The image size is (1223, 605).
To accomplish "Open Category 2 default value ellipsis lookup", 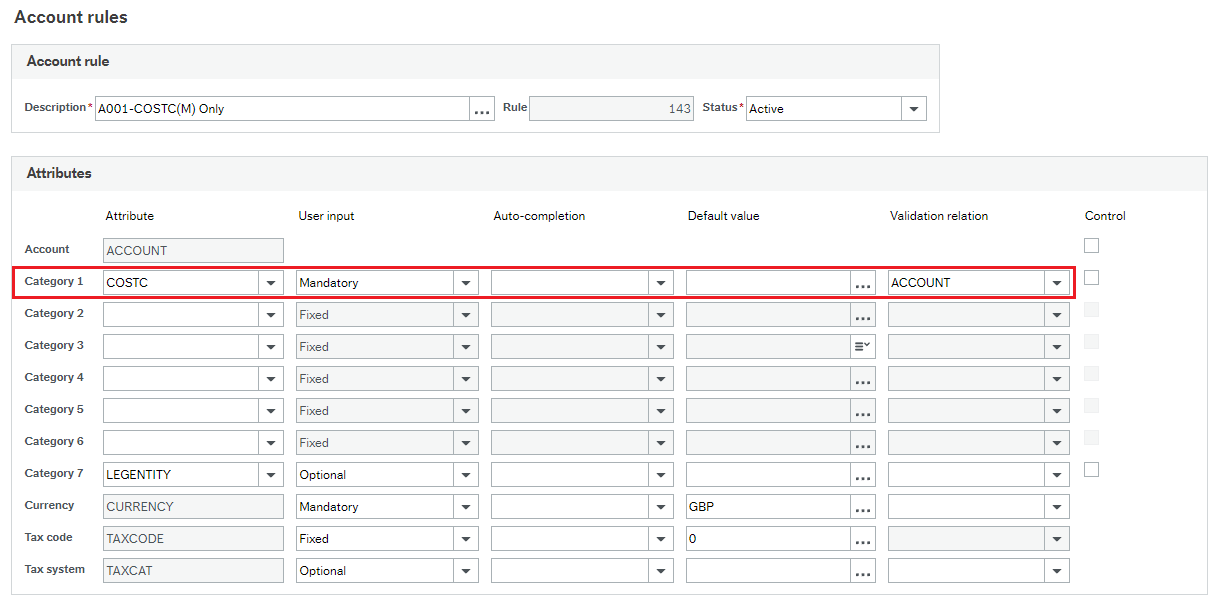I will coord(862,314).
